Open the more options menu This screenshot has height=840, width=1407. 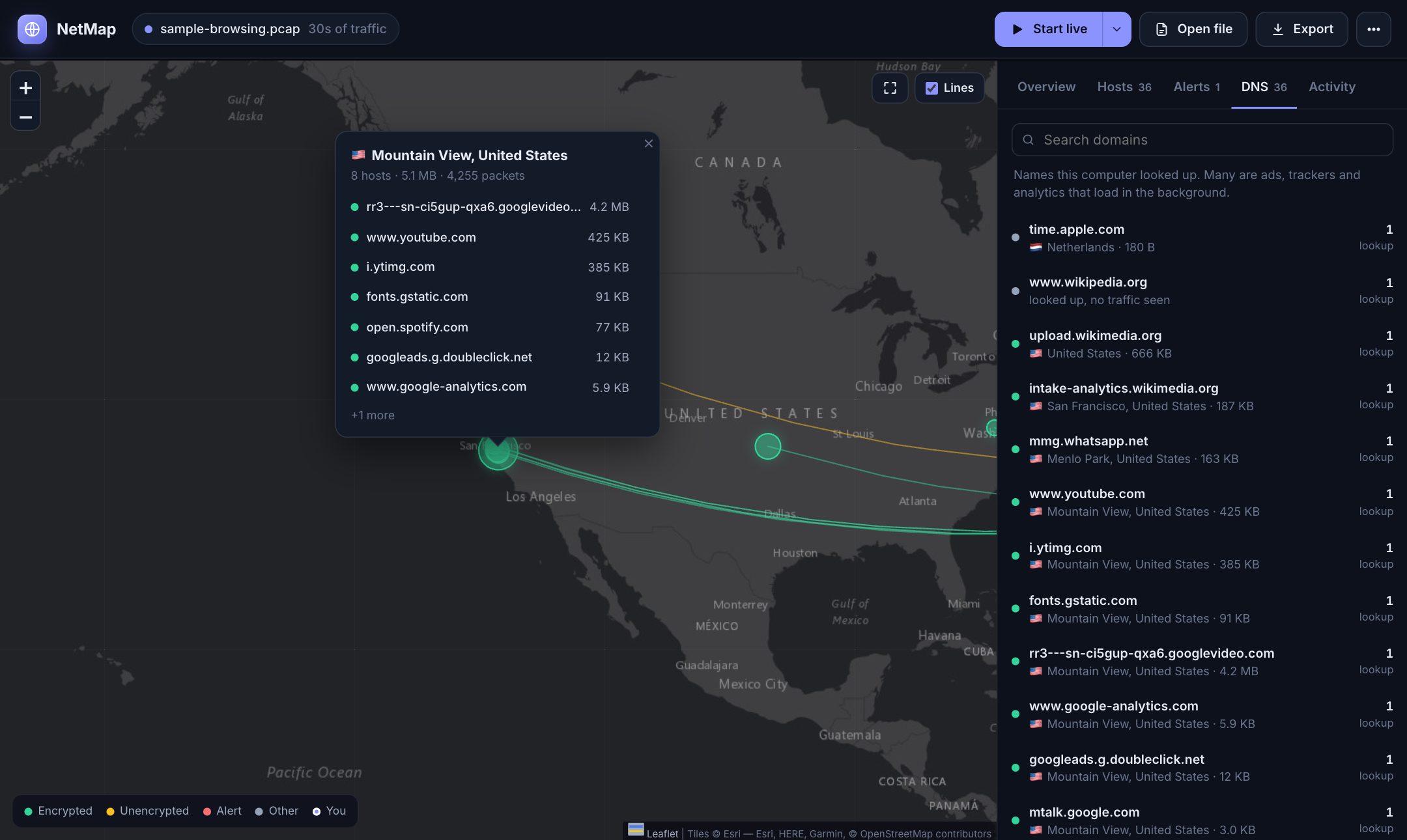coord(1373,29)
